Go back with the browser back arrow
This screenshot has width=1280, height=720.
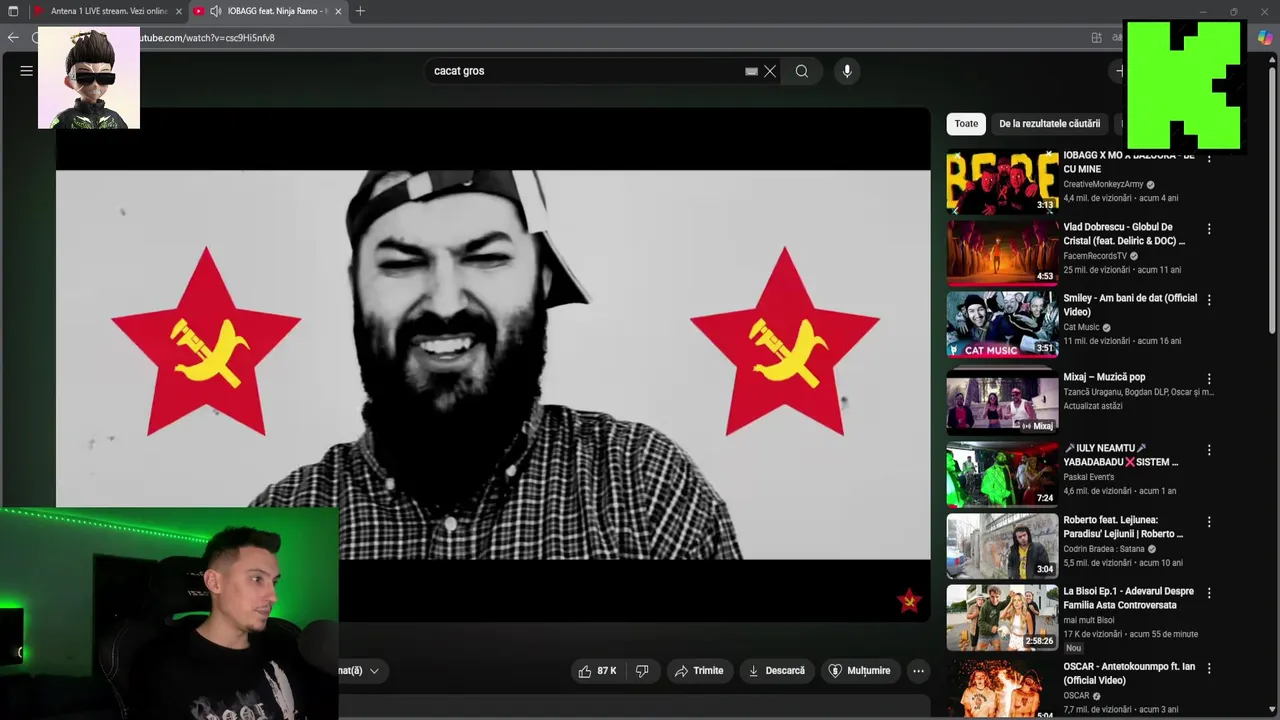point(13,38)
